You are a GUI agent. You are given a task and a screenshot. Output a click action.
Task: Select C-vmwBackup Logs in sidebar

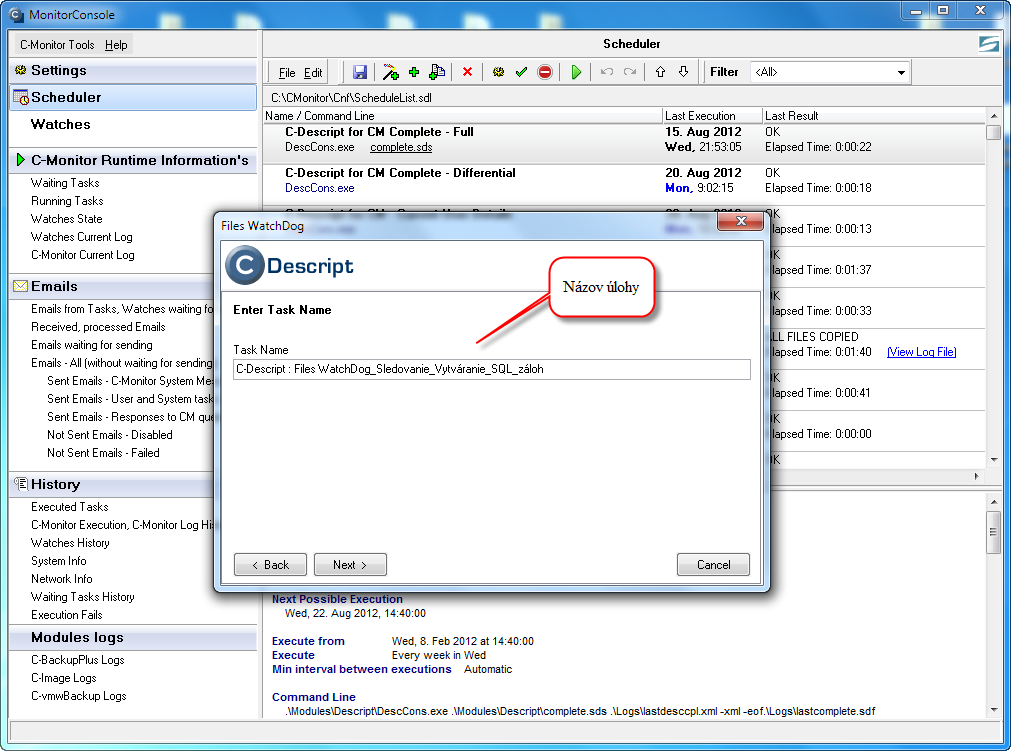79,696
